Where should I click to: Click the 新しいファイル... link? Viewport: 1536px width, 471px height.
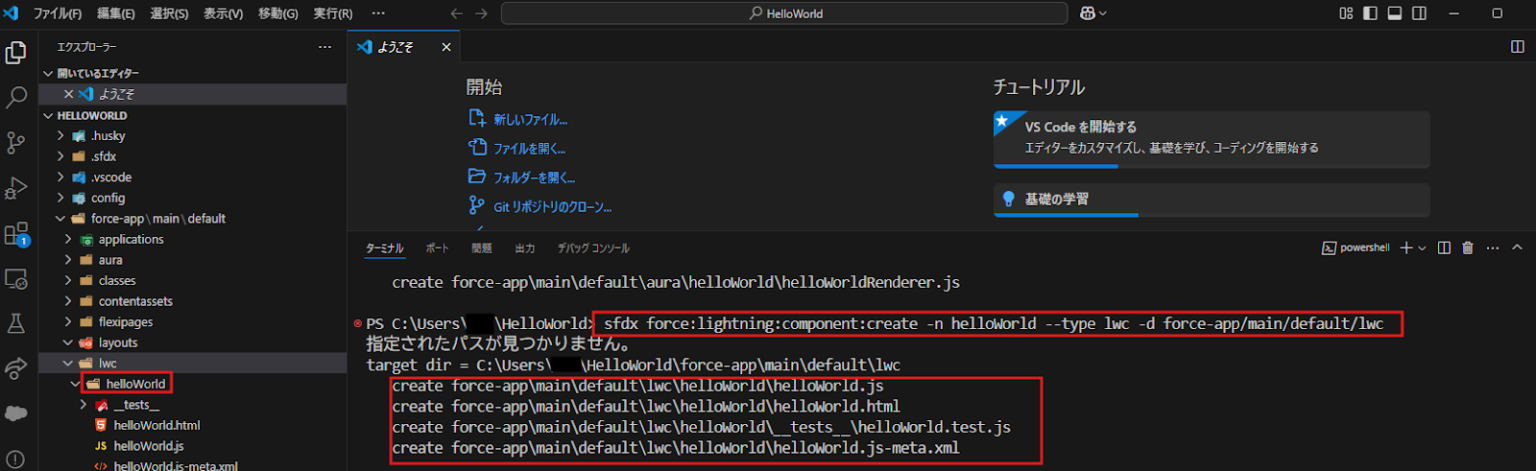click(530, 120)
